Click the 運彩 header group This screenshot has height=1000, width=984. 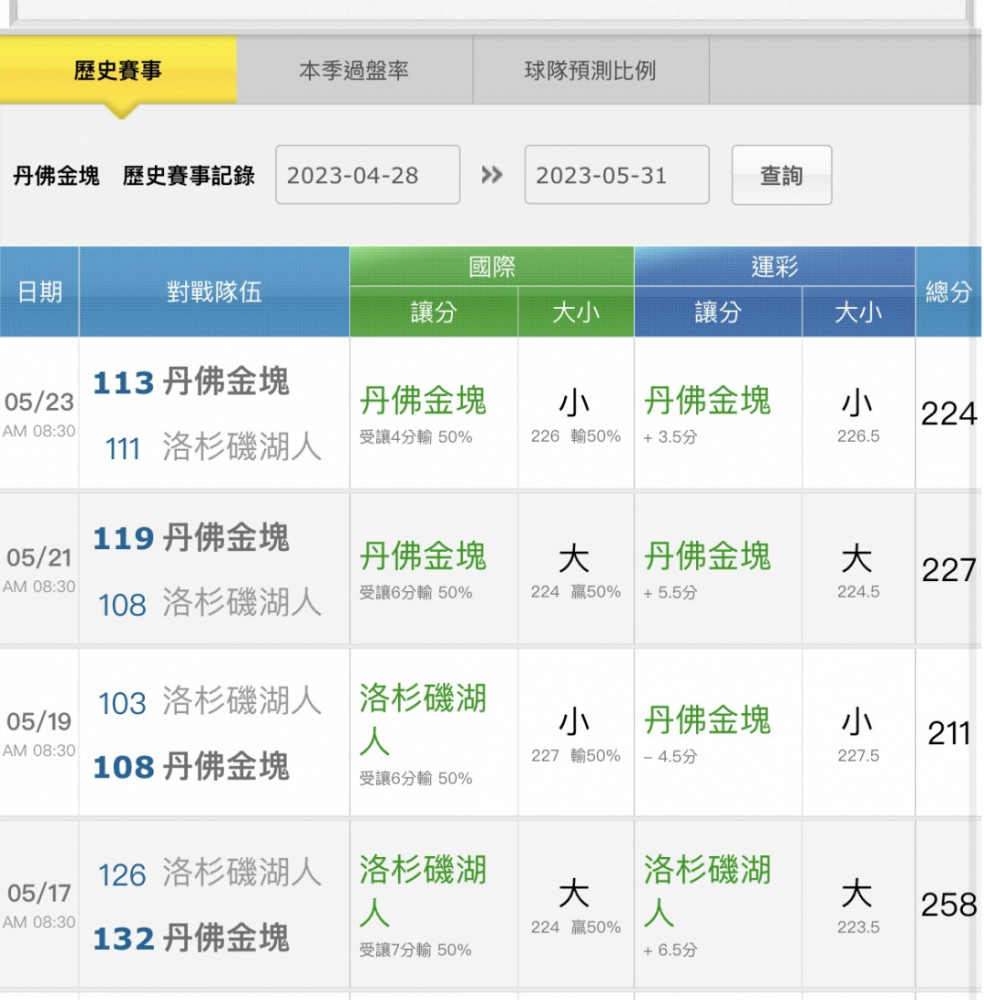(774, 266)
